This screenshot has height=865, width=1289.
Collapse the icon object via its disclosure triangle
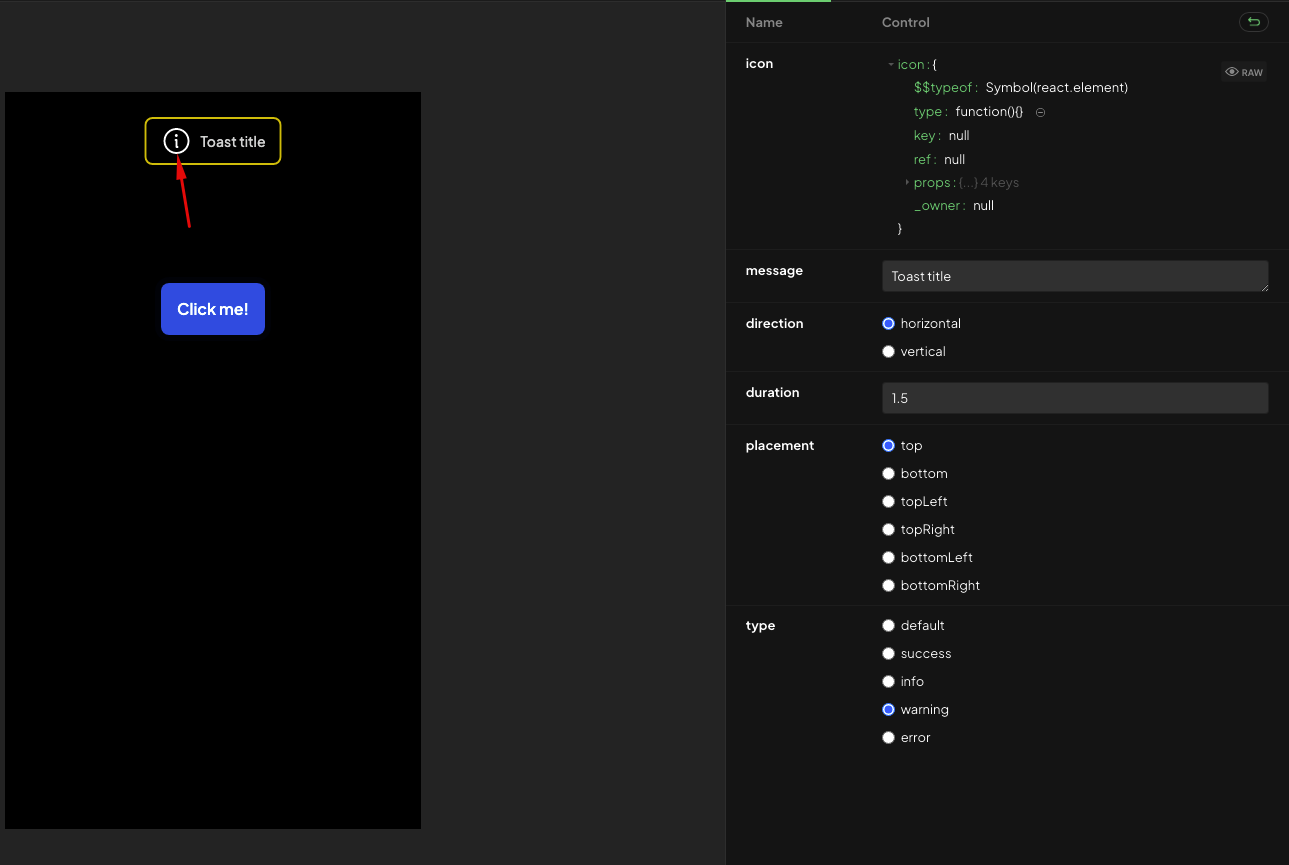click(890, 63)
